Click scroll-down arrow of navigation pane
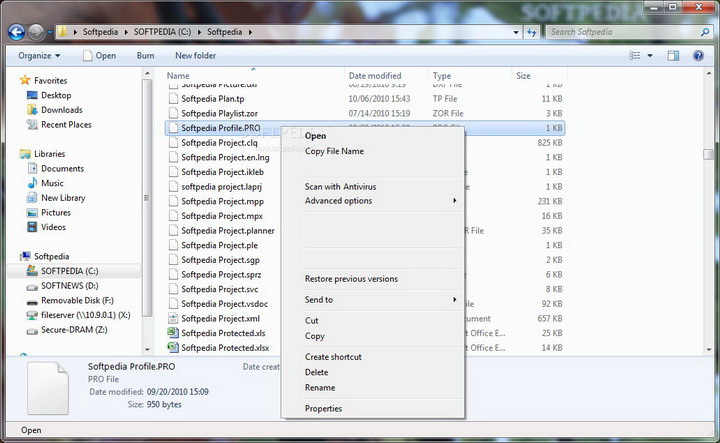 [147, 350]
